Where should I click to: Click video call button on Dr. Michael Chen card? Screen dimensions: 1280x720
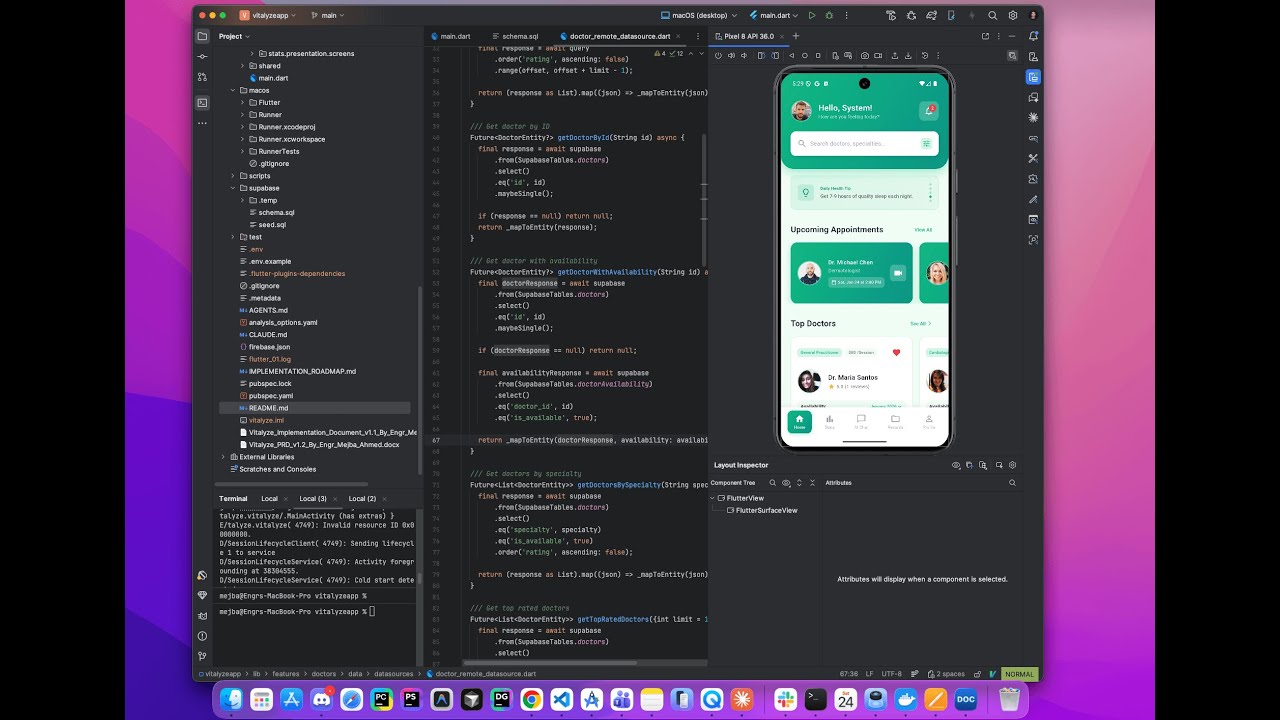click(897, 272)
